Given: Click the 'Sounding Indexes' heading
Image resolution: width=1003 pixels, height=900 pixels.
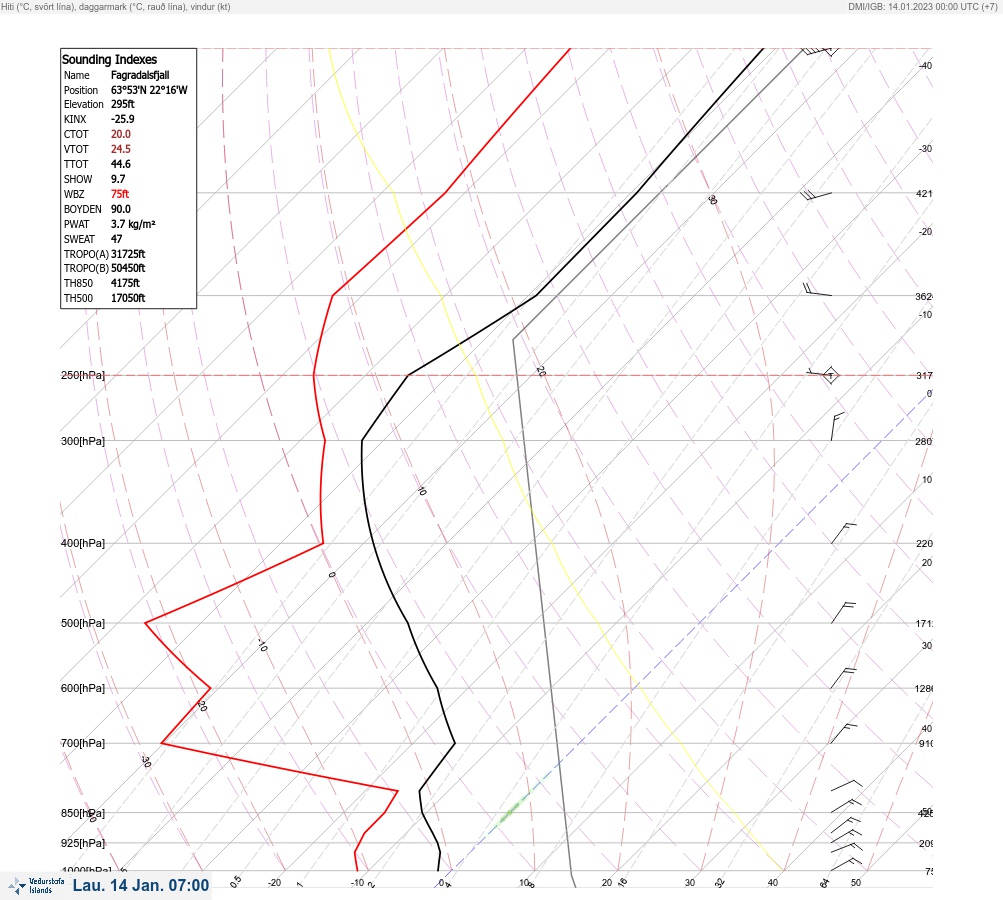Looking at the screenshot, I should (x=109, y=59).
